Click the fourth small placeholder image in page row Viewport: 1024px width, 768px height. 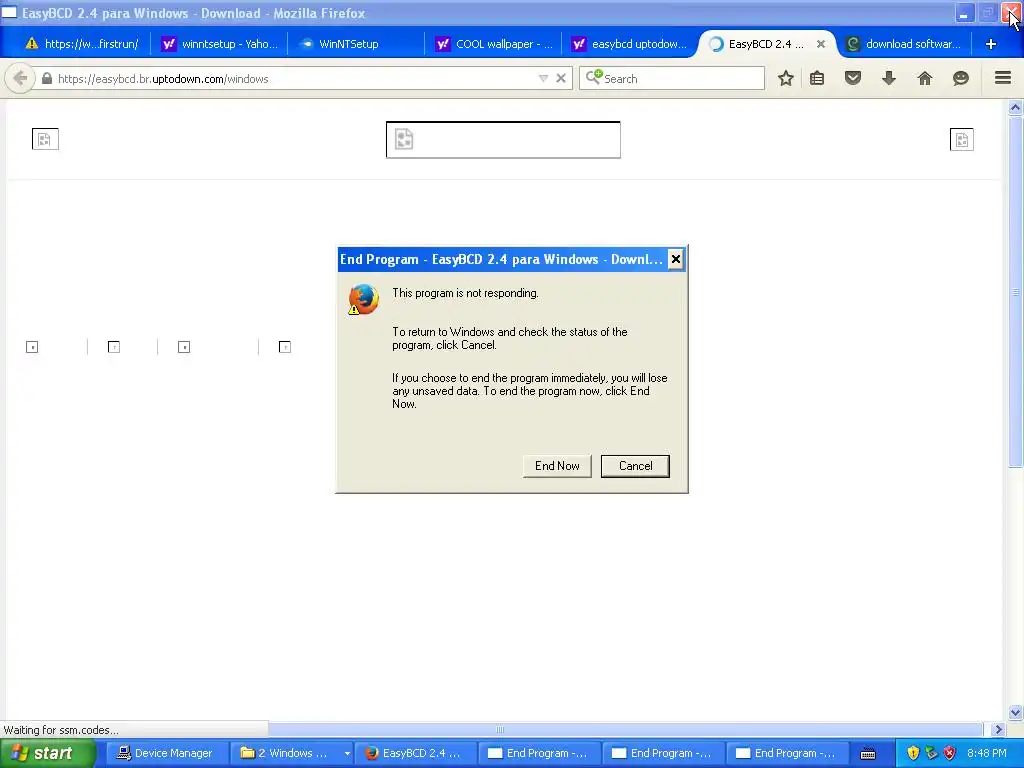click(285, 347)
